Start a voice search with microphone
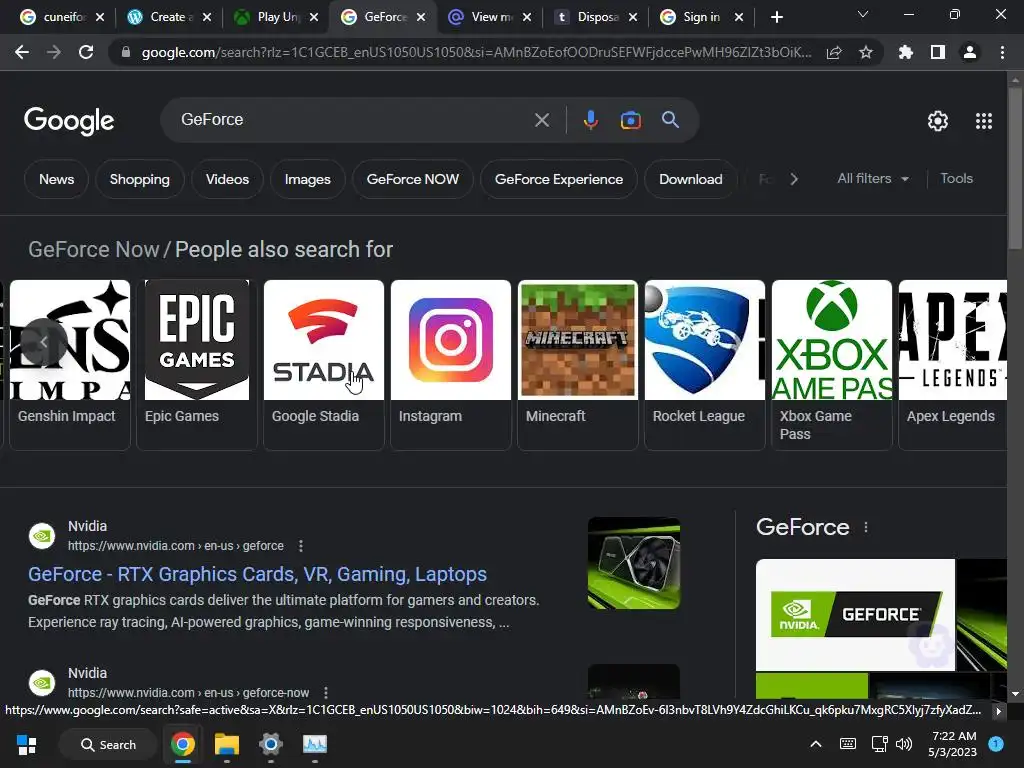Screen dimensions: 1024x768 pos(590,120)
